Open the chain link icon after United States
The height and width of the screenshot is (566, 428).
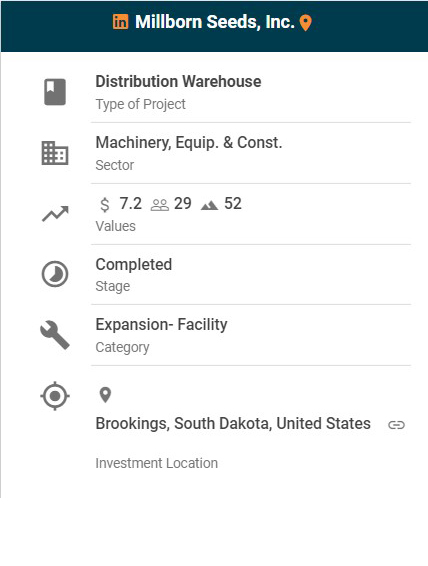tap(396, 425)
